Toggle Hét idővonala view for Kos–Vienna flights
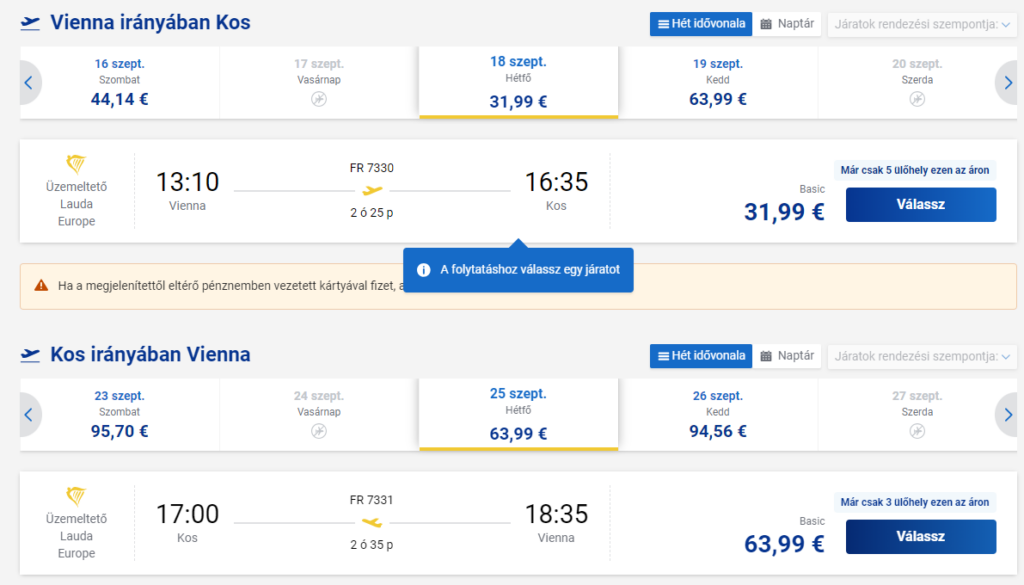 (701, 356)
